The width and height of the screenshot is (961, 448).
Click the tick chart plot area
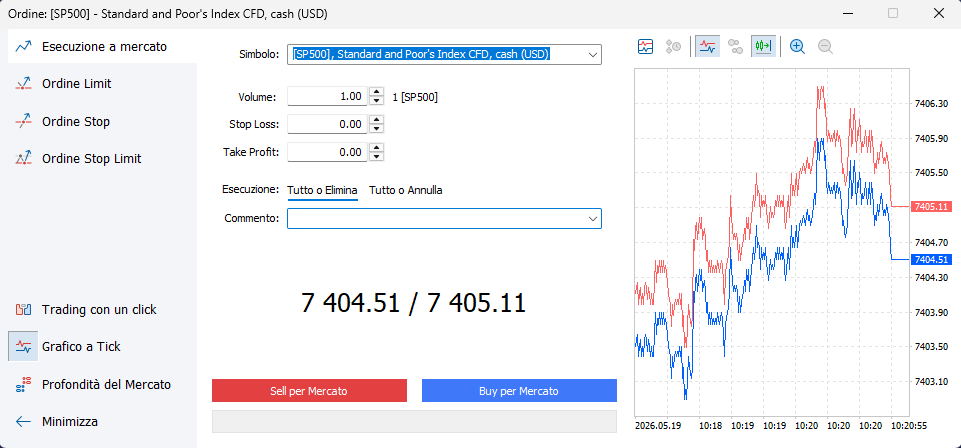click(771, 242)
